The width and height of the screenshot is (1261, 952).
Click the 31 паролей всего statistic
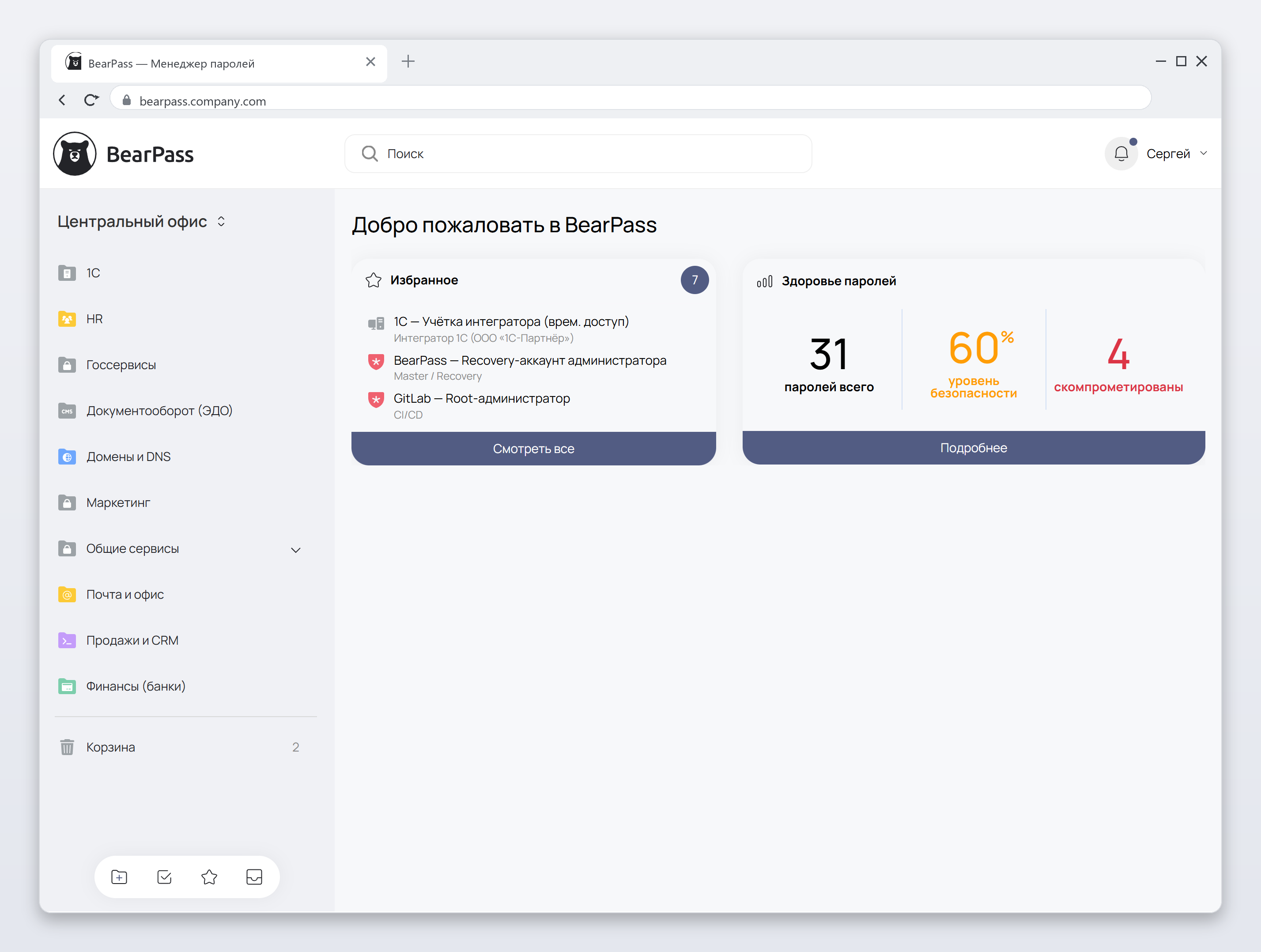(x=829, y=365)
